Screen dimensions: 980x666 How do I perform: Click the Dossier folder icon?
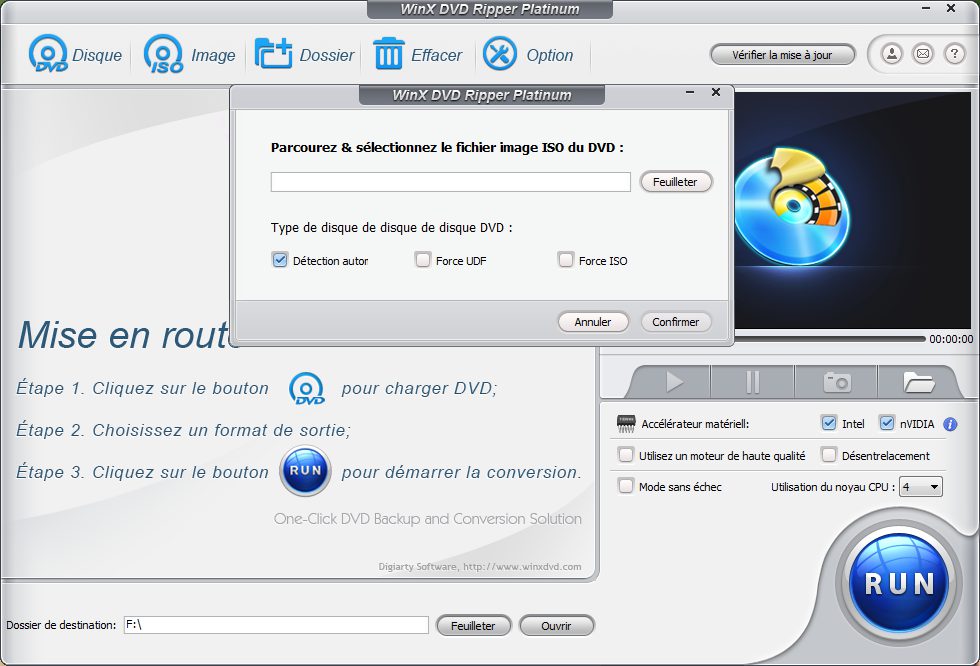tap(273, 54)
